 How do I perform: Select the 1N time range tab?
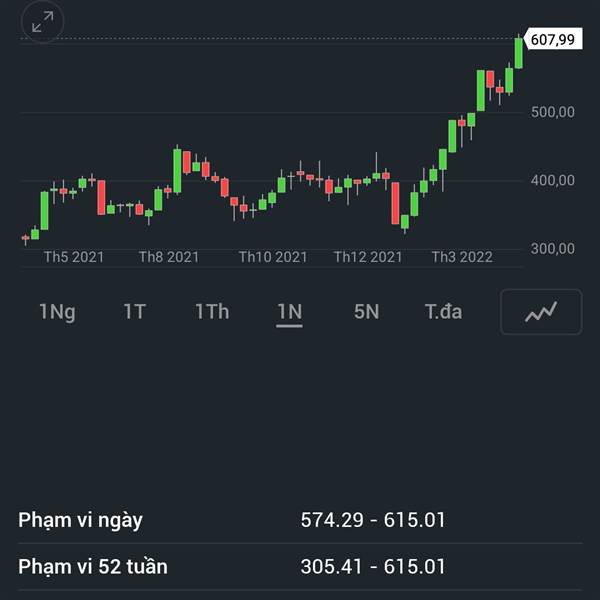click(x=290, y=312)
